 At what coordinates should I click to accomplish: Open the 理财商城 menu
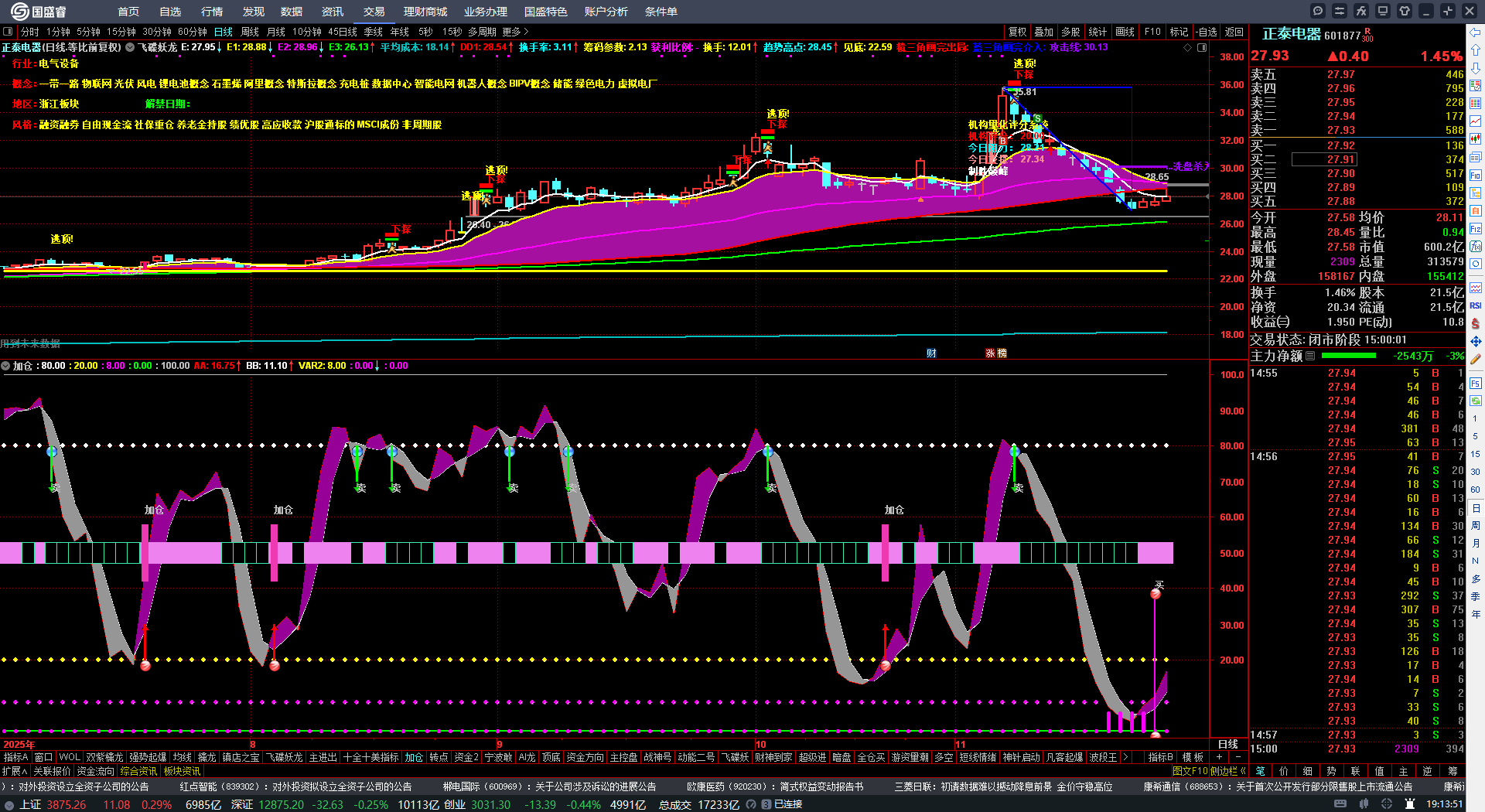coord(425,12)
